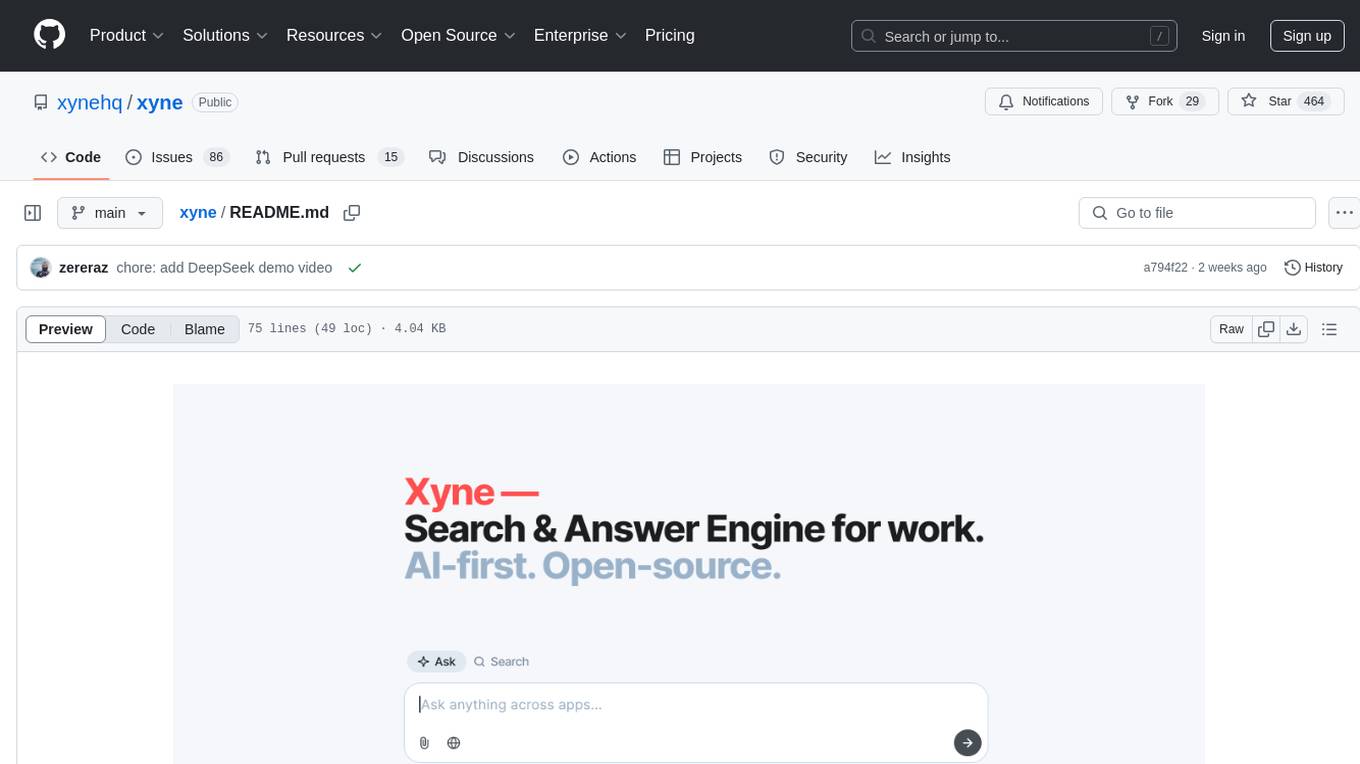Expand the Open Source menu

tap(458, 35)
